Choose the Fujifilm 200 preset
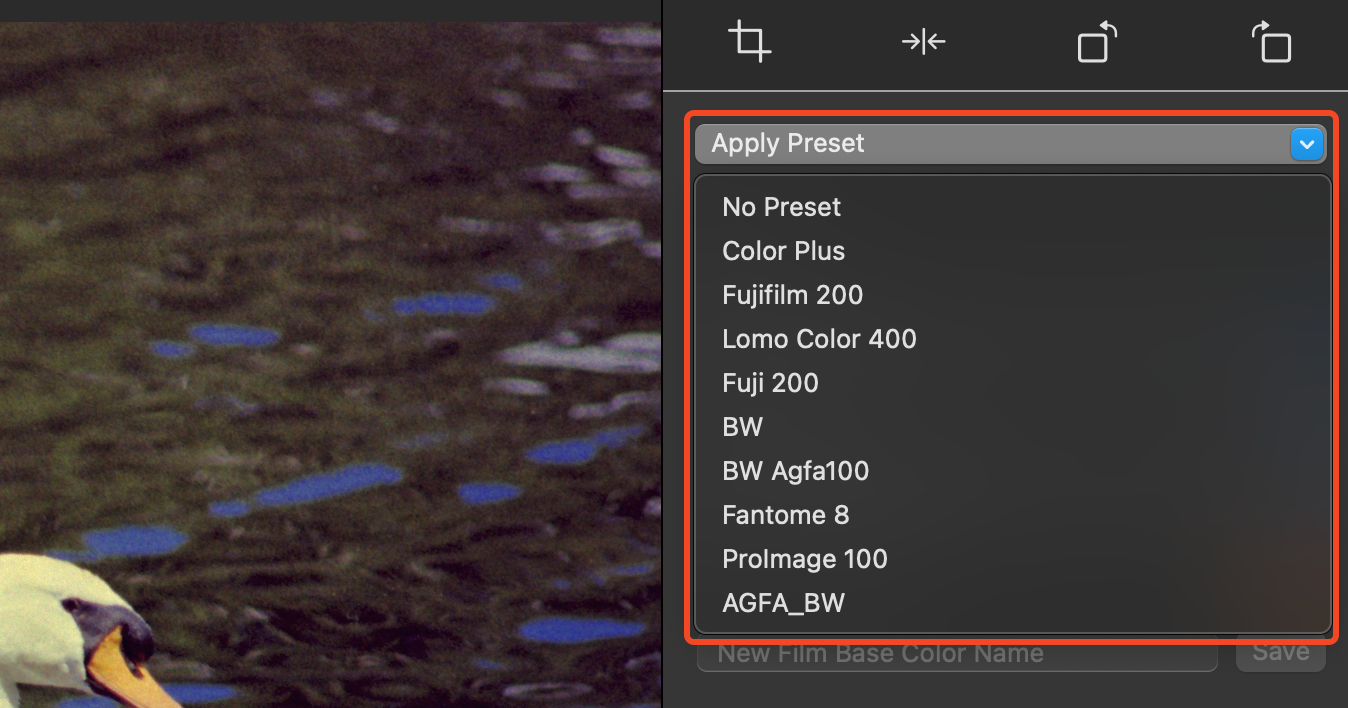1348x708 pixels. tap(792, 294)
